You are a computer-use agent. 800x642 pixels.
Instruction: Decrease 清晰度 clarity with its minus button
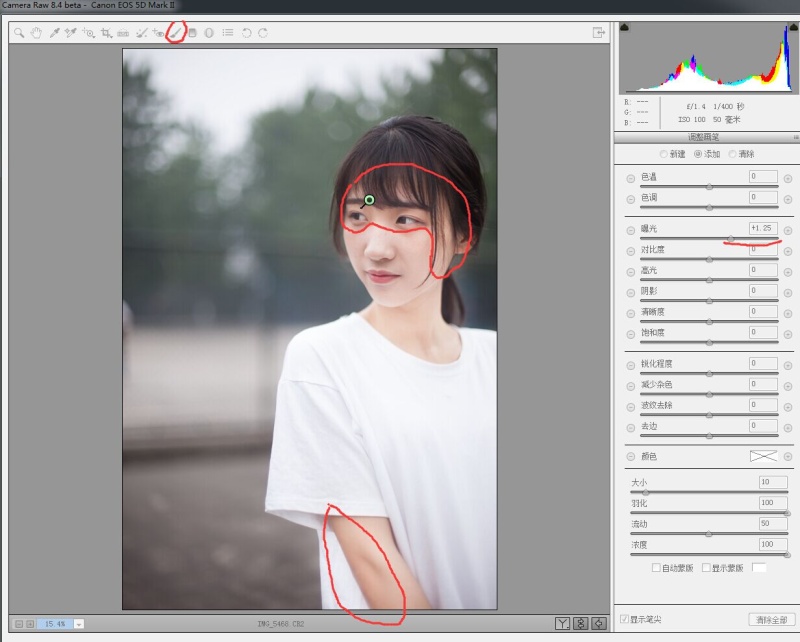(631, 314)
